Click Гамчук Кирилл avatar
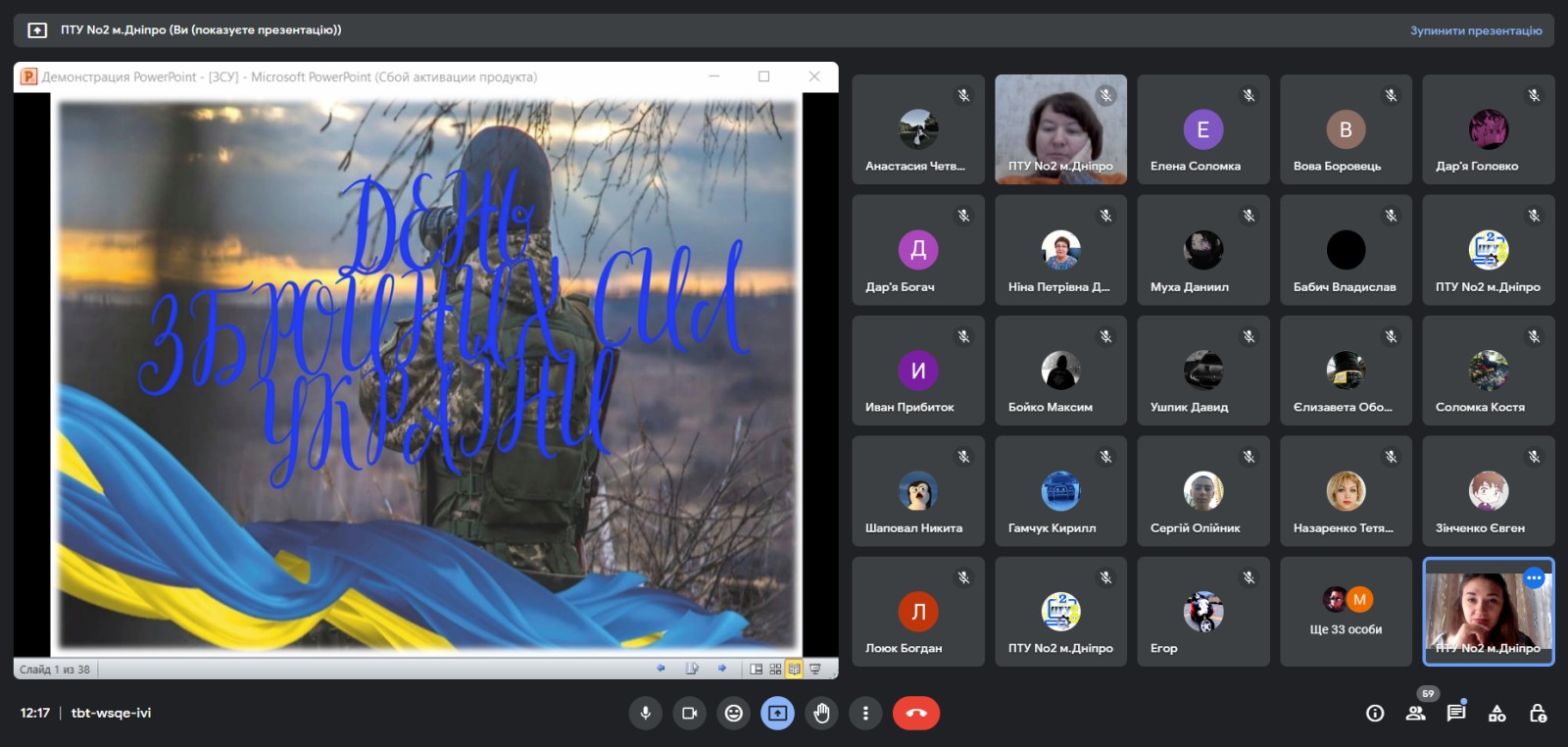Screen dimensions: 1568x747 [x=1060, y=491]
